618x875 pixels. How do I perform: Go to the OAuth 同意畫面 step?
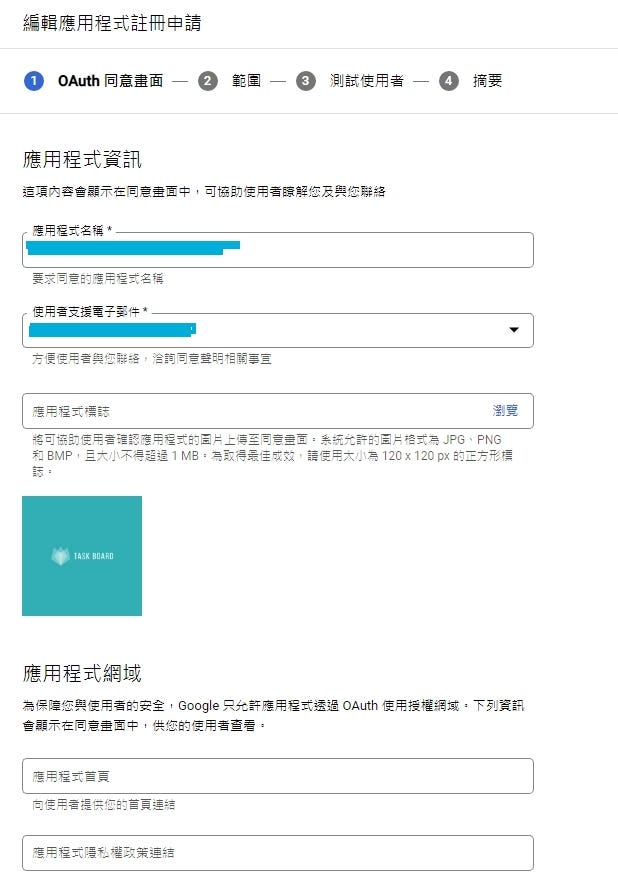click(110, 81)
